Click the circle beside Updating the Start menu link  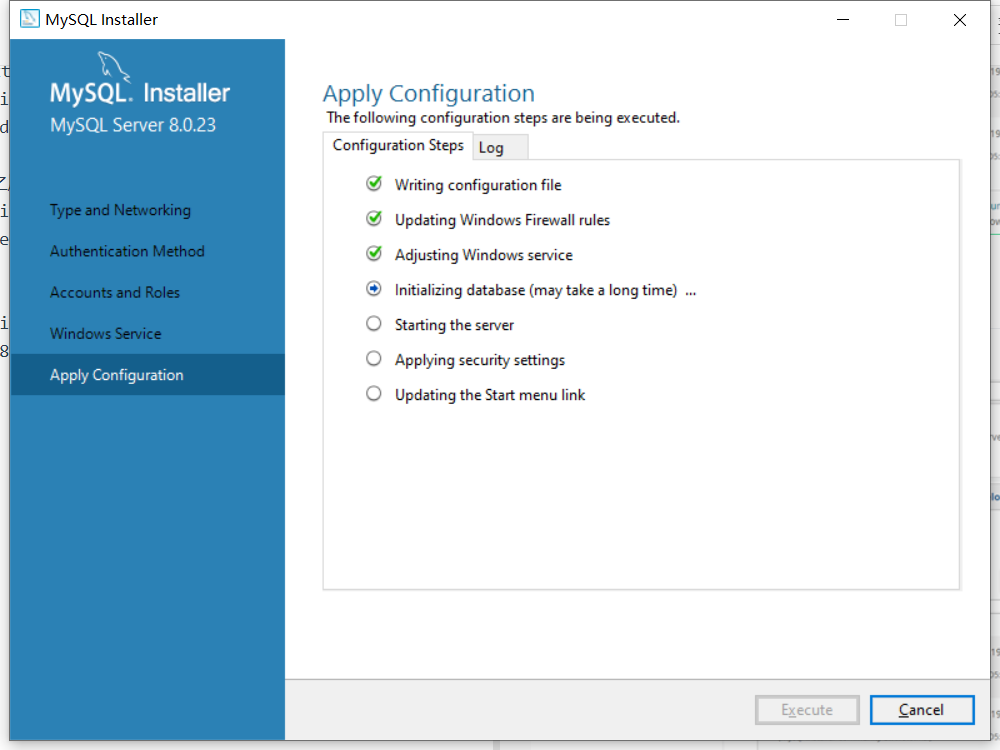click(374, 394)
